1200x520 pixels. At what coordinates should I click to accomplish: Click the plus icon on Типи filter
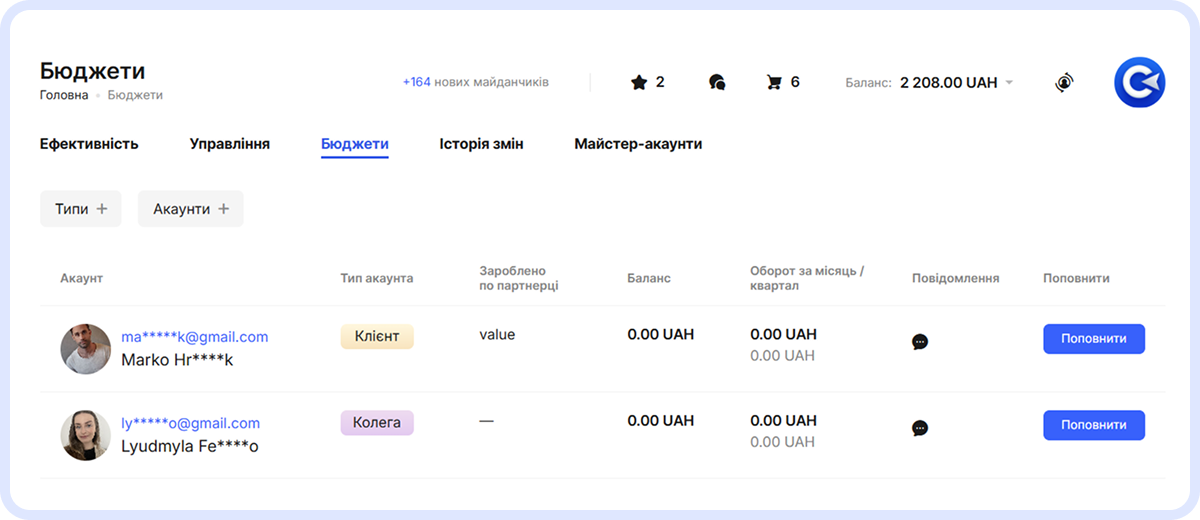point(102,209)
